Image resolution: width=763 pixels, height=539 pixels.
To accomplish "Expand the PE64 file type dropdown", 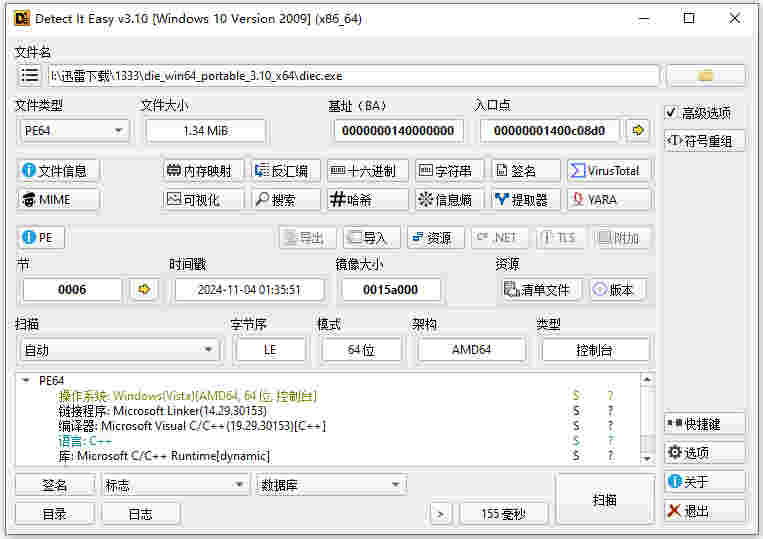I will pyautogui.click(x=75, y=130).
